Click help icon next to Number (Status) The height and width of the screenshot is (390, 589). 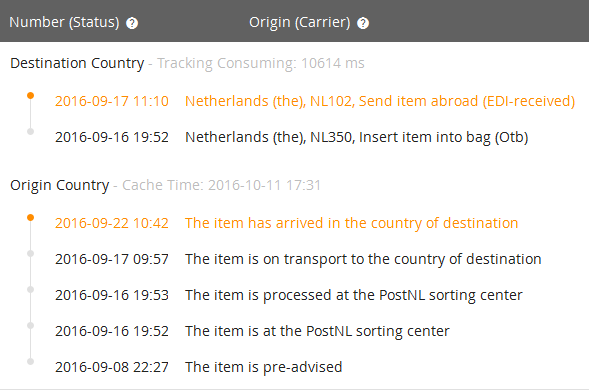132,23
